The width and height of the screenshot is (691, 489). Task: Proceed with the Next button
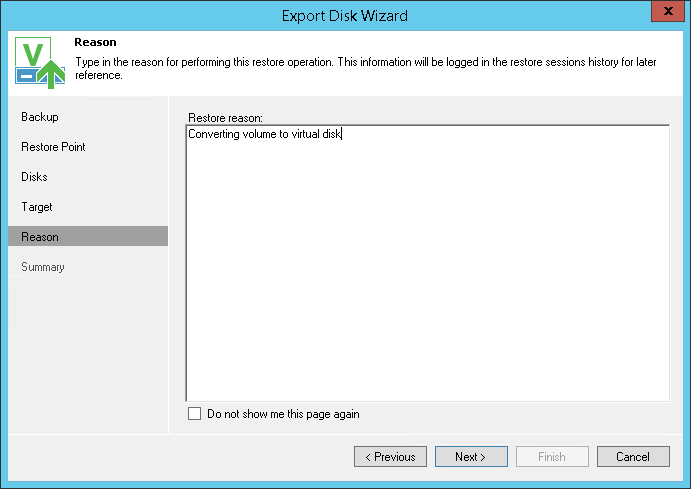pos(471,457)
